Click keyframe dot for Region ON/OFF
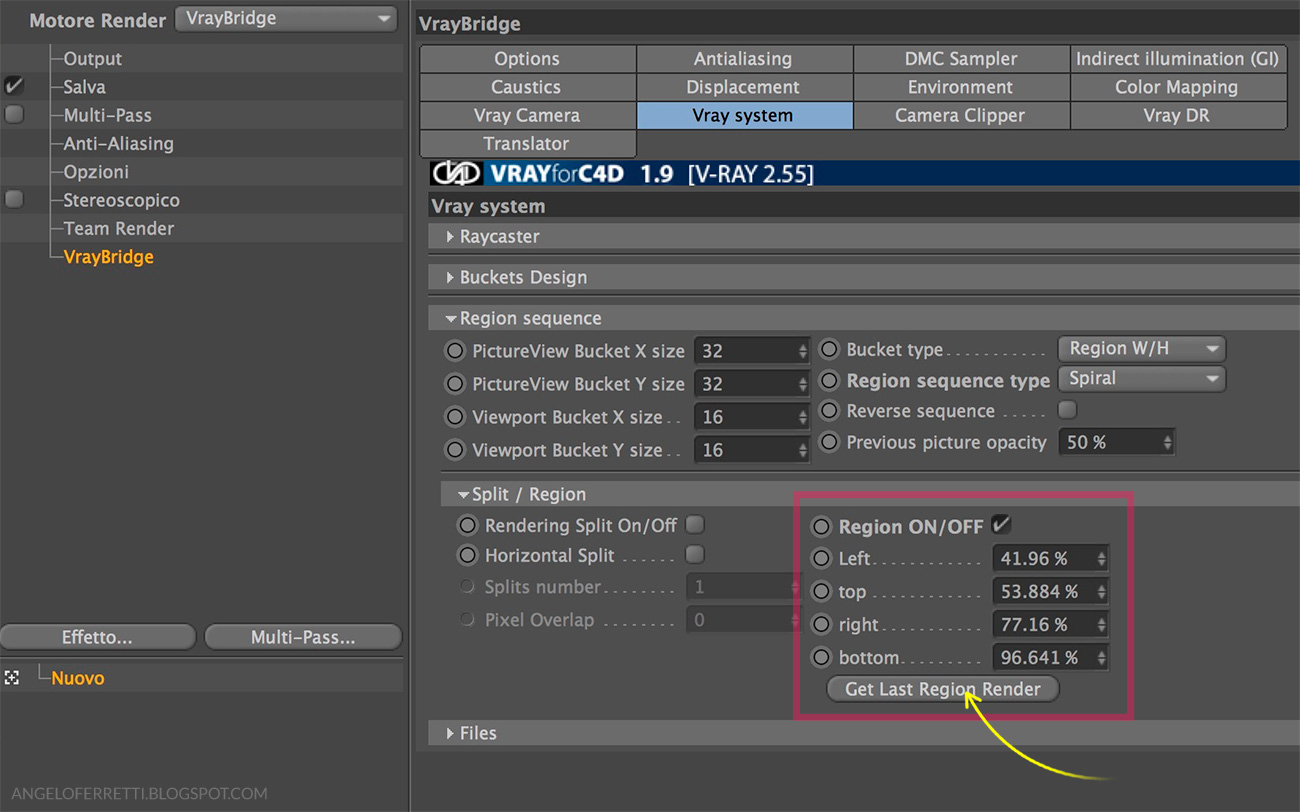Viewport: 1300px width, 812px height. 821,526
